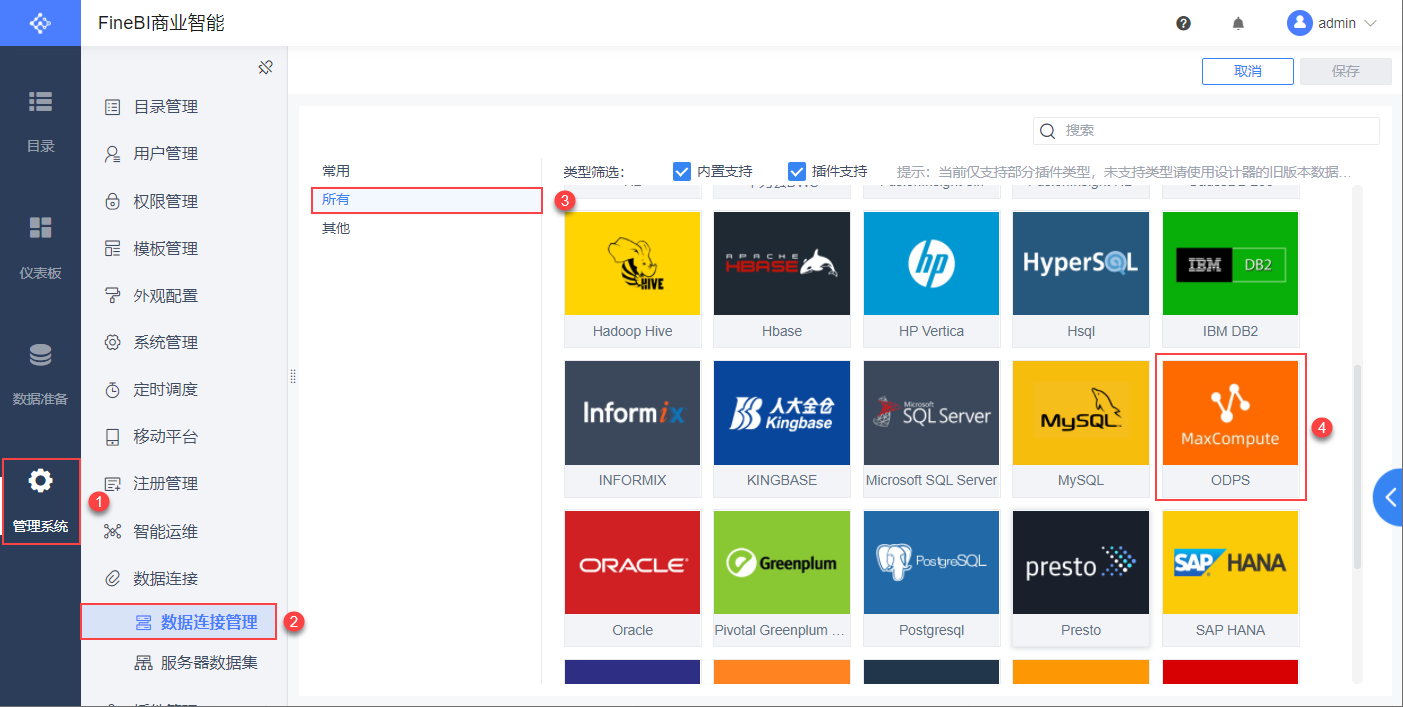This screenshot has height=707, width=1403.
Task: Click the 保存 save button
Action: 1346,71
